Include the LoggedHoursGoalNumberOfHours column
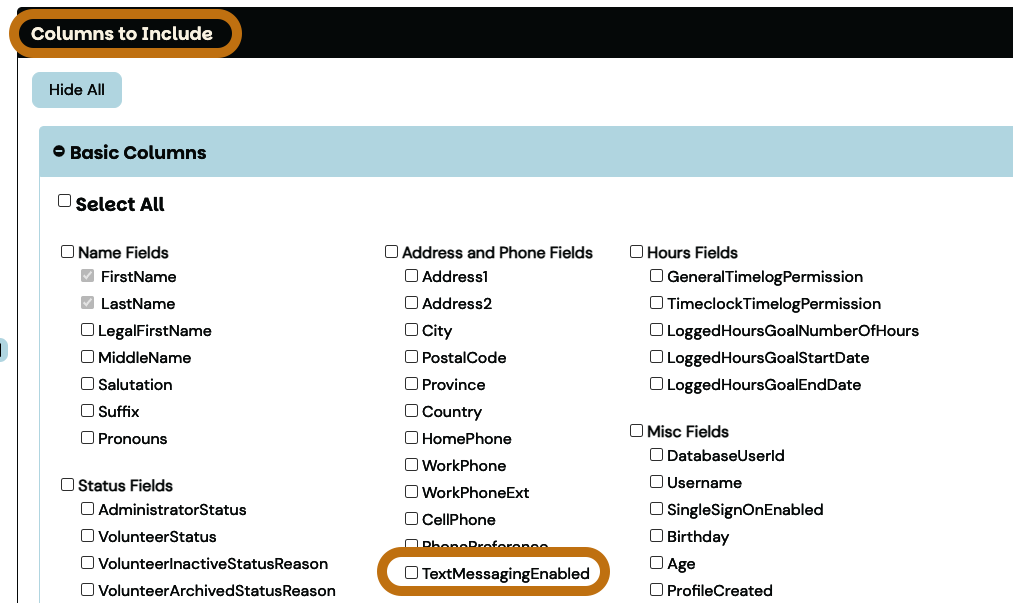The image size is (1013, 603). (x=657, y=330)
